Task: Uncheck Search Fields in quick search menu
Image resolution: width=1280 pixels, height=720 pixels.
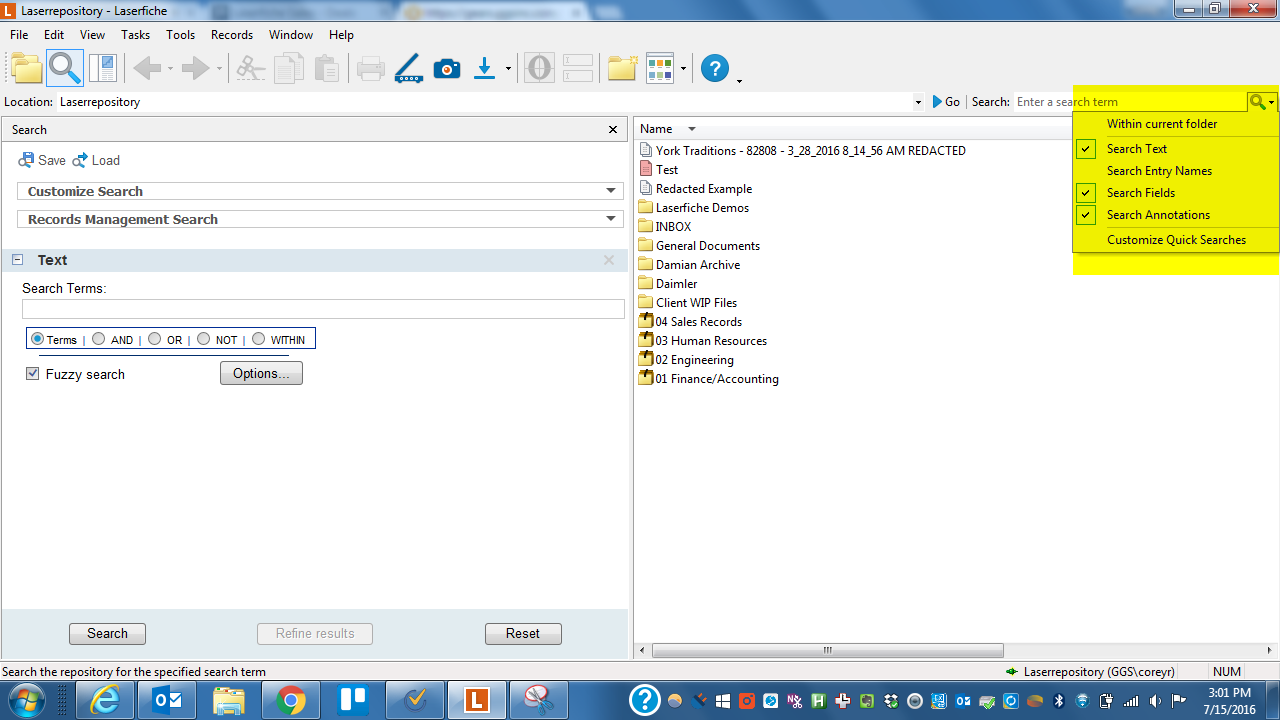Action: (1086, 193)
